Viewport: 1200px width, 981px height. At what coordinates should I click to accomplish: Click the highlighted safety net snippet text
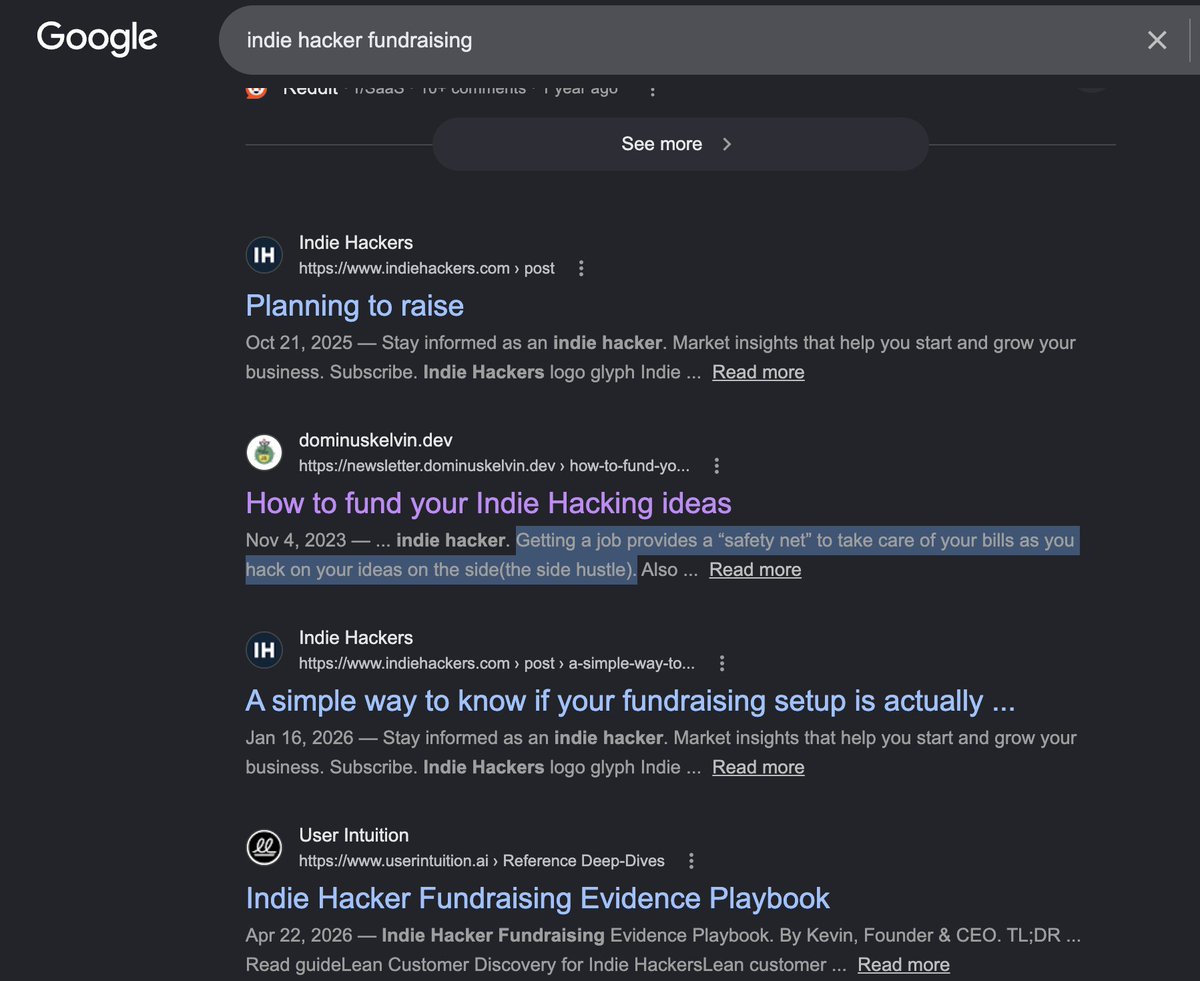tap(662, 554)
